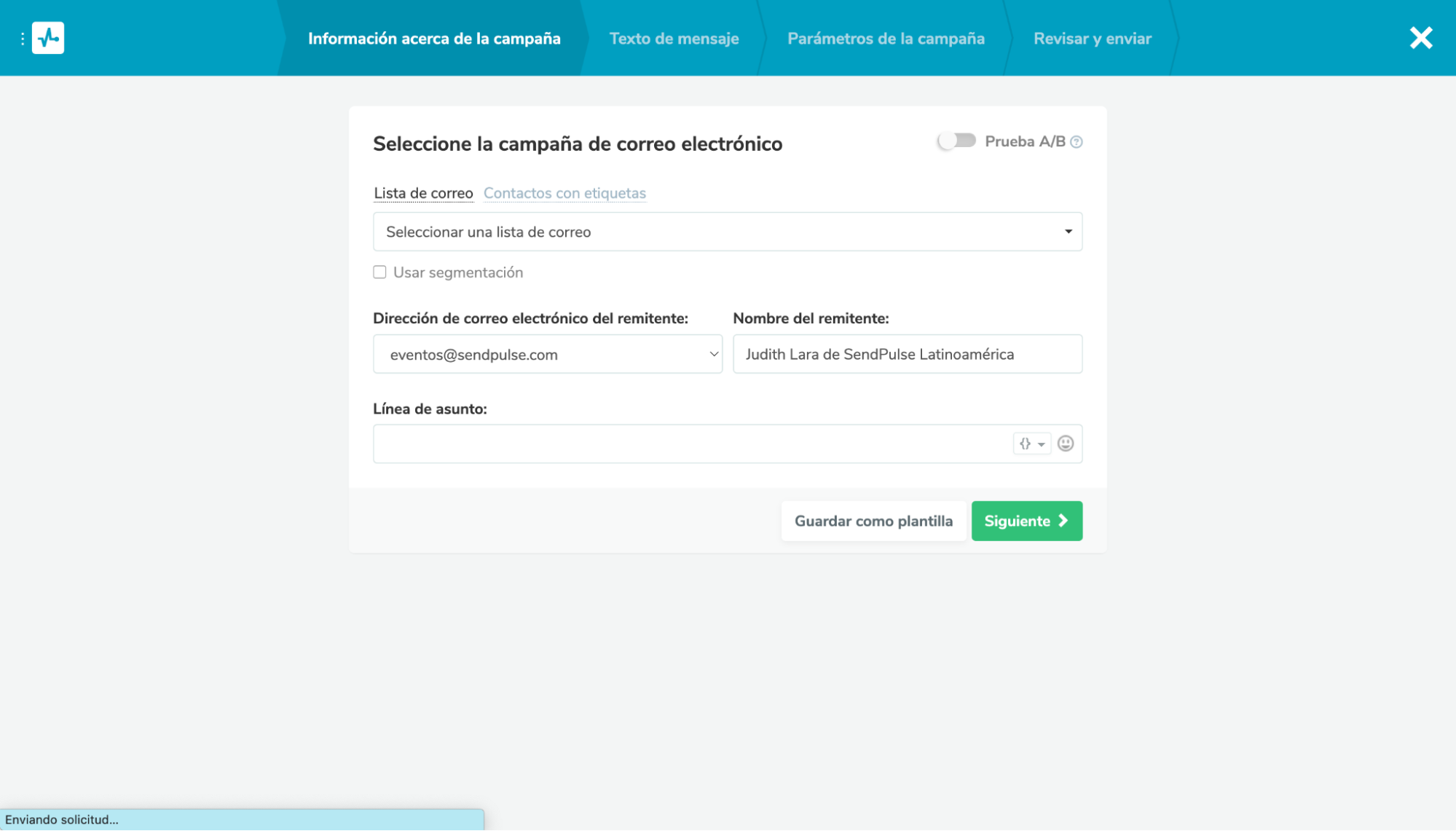The width and height of the screenshot is (1456, 831).
Task: Open the Prueba A/B help icon
Action: coord(1077,142)
